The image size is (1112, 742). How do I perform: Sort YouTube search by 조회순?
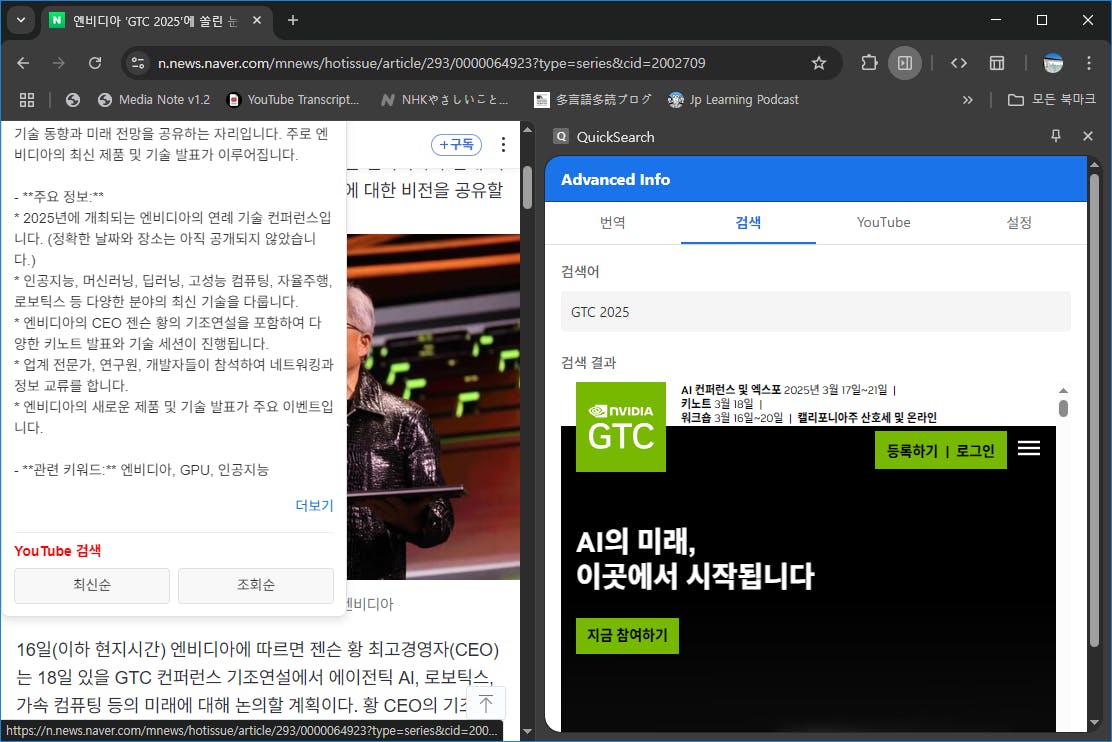[255, 585]
